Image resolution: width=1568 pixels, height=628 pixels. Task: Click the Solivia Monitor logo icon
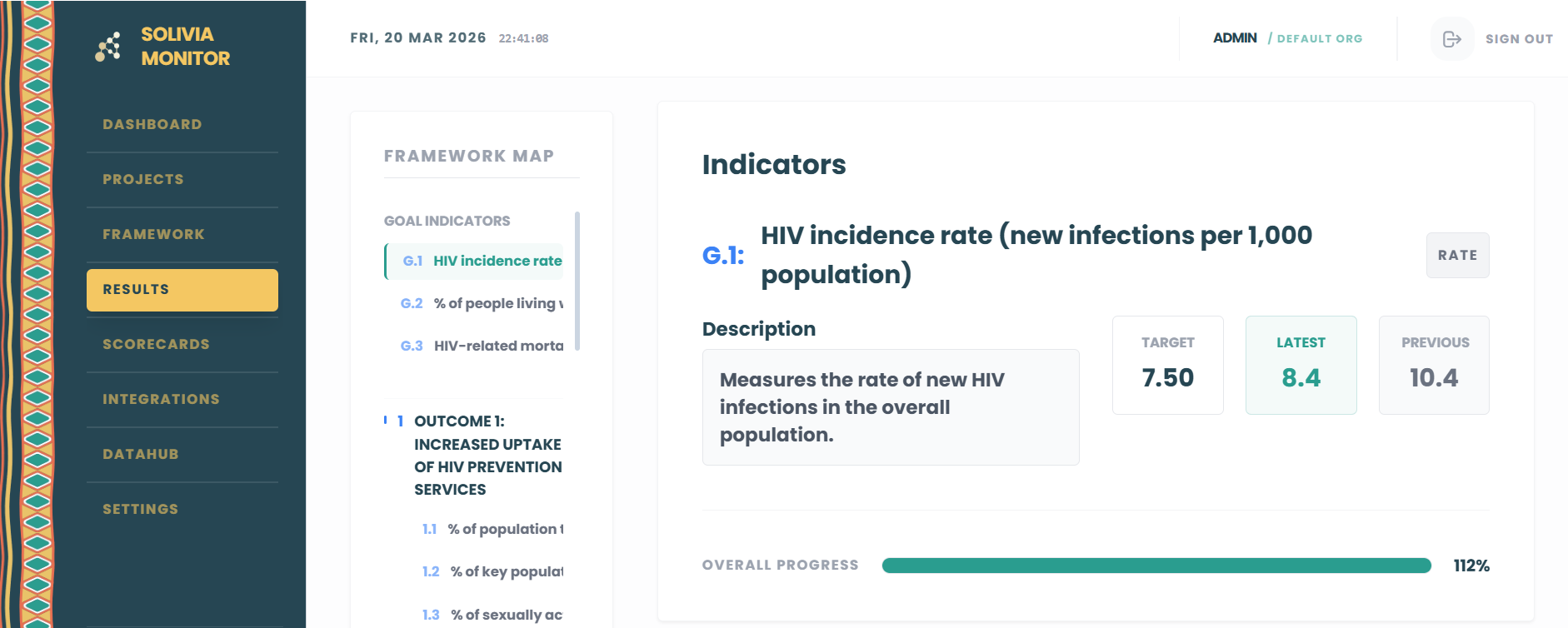pos(108,47)
